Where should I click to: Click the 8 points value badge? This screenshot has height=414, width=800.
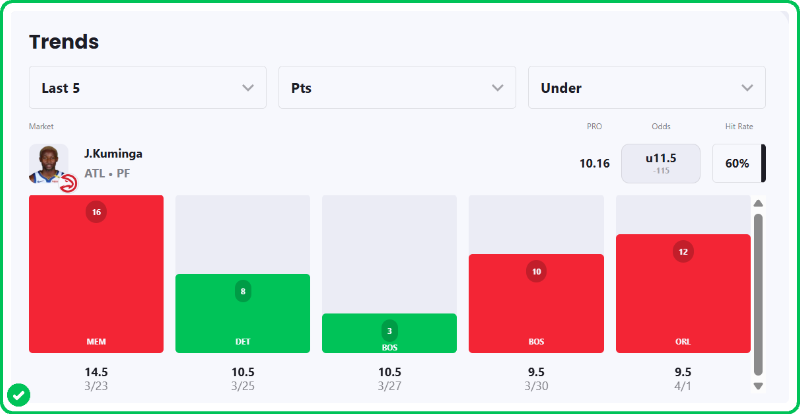tap(242, 291)
